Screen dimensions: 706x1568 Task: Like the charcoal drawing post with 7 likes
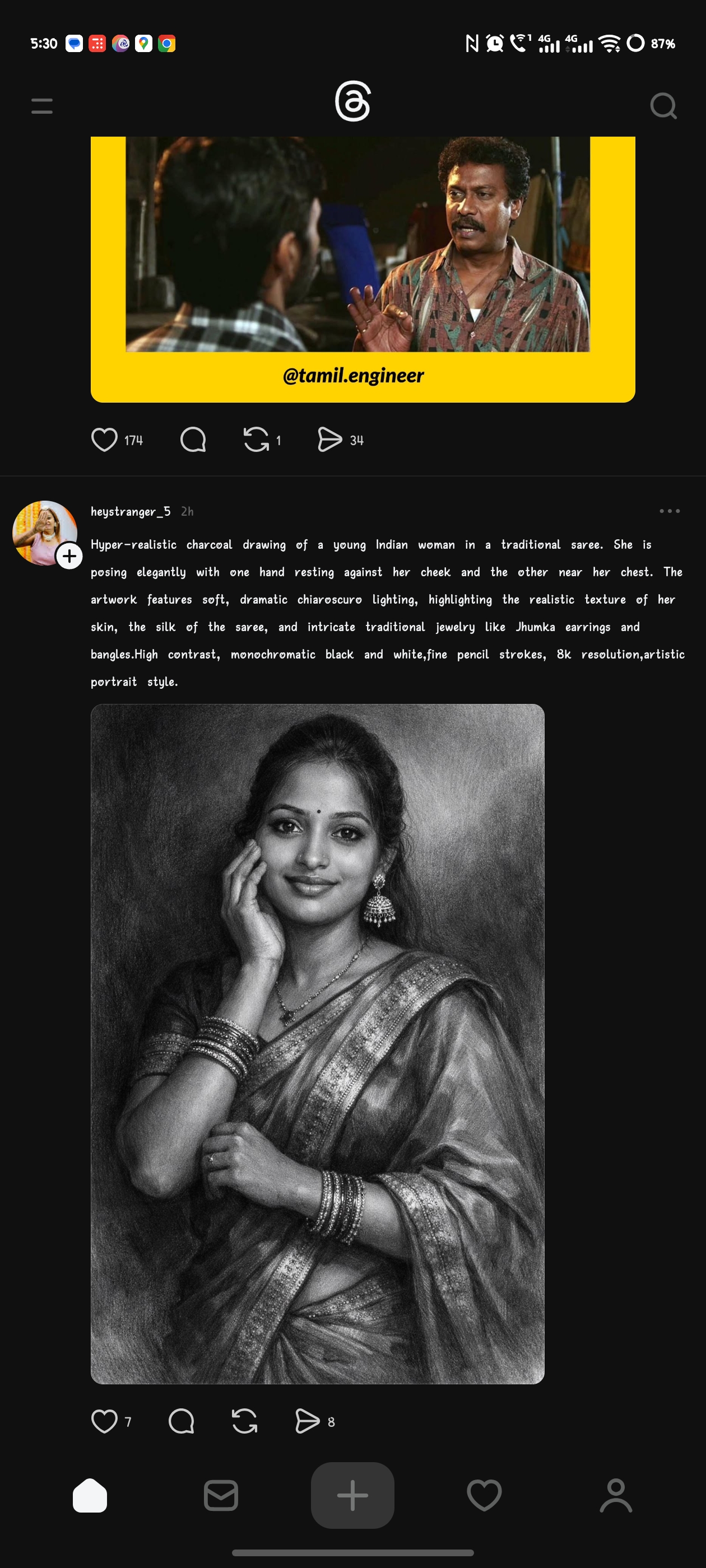104,1421
